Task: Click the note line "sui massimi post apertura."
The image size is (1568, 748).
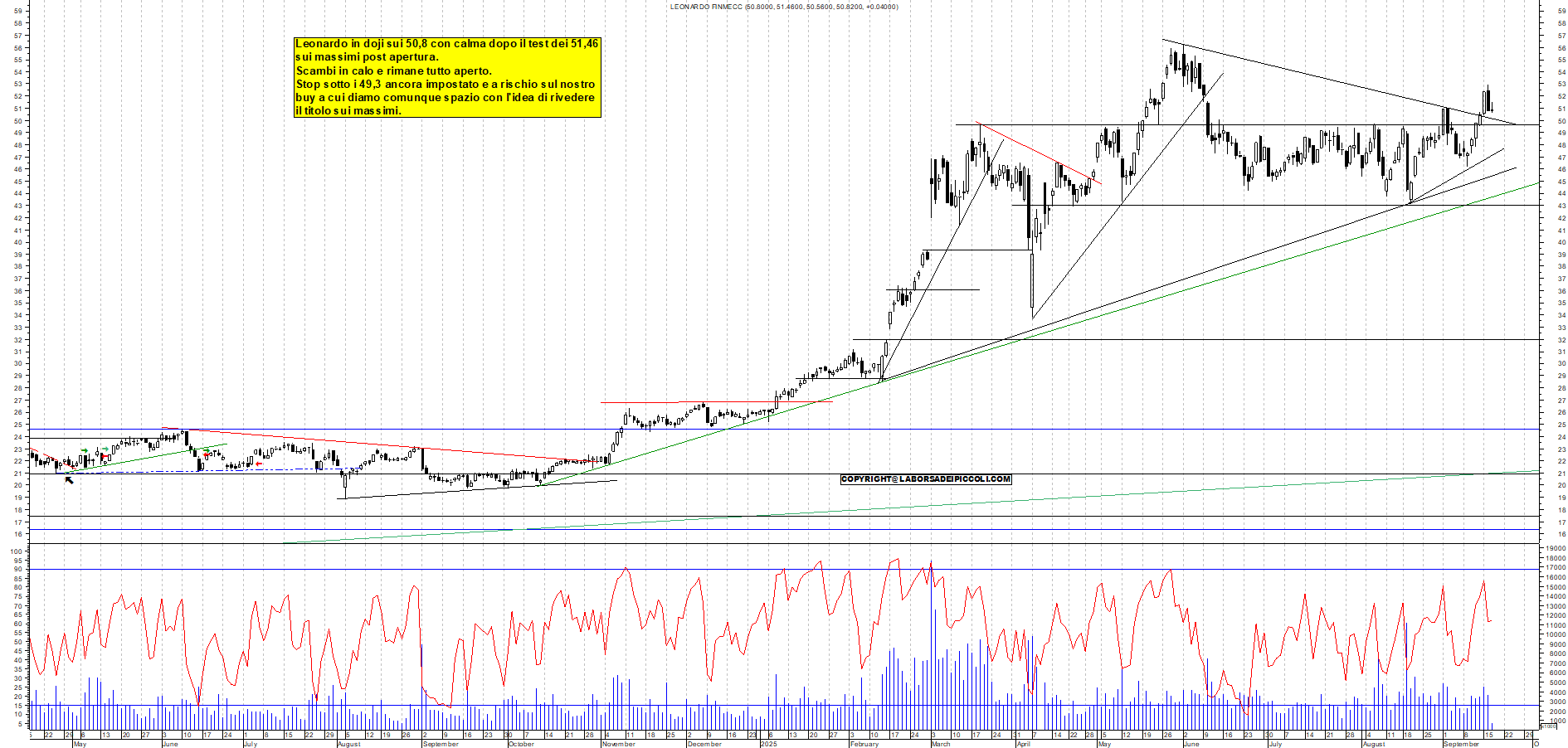Action: click(x=367, y=56)
